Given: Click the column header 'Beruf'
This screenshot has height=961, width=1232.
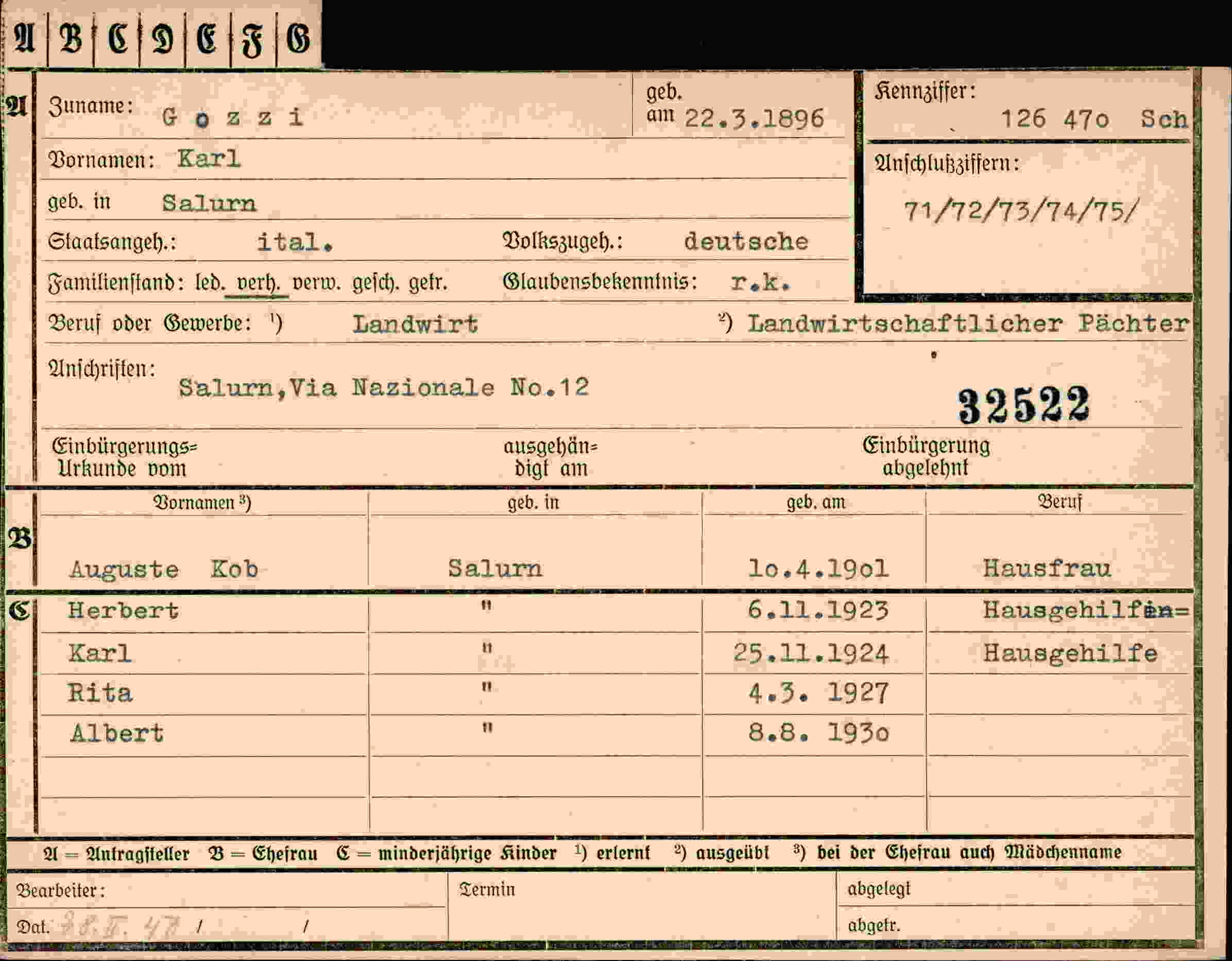Looking at the screenshot, I should [x=1060, y=502].
